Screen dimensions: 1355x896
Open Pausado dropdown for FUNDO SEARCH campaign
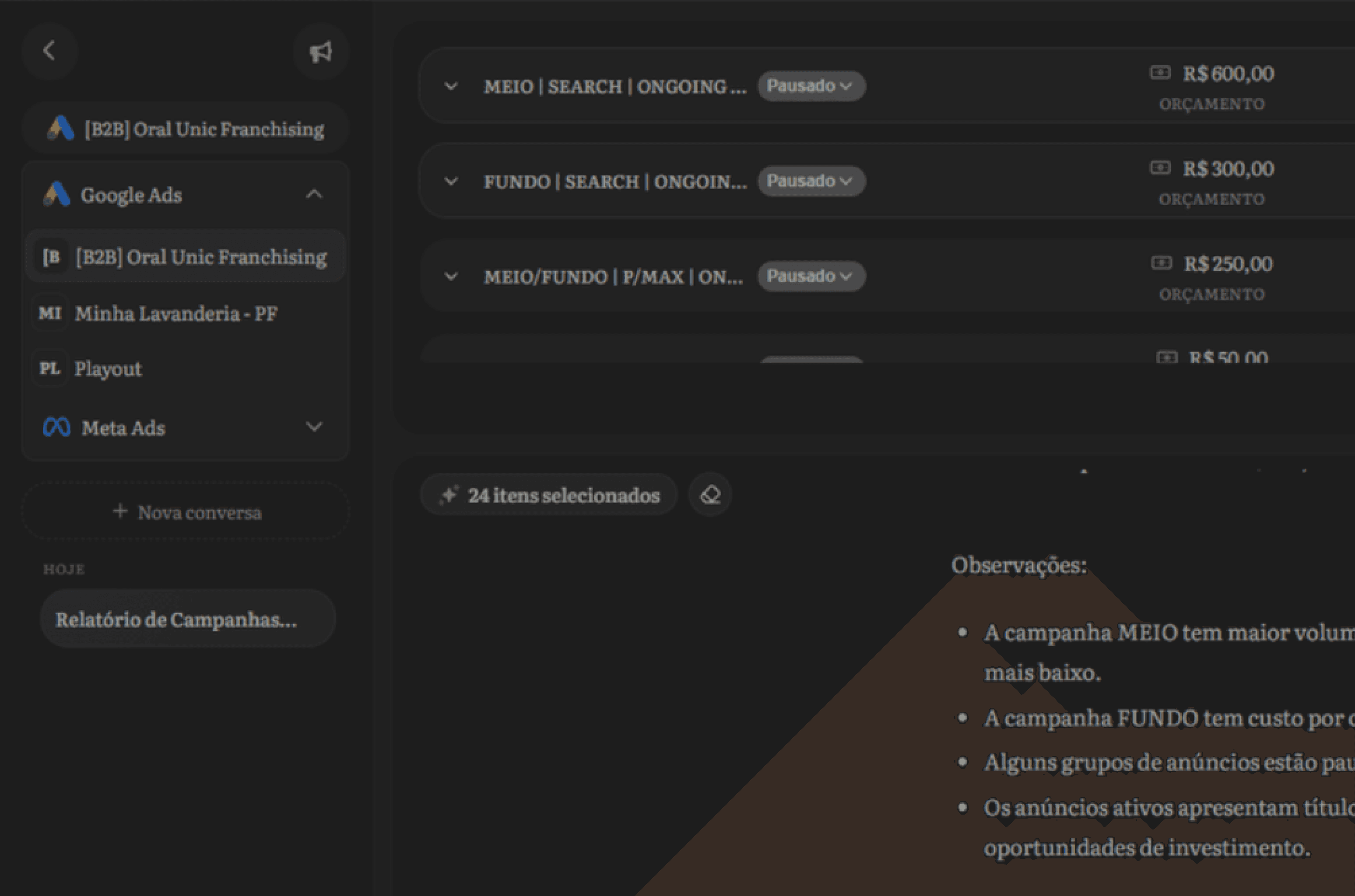tap(811, 181)
